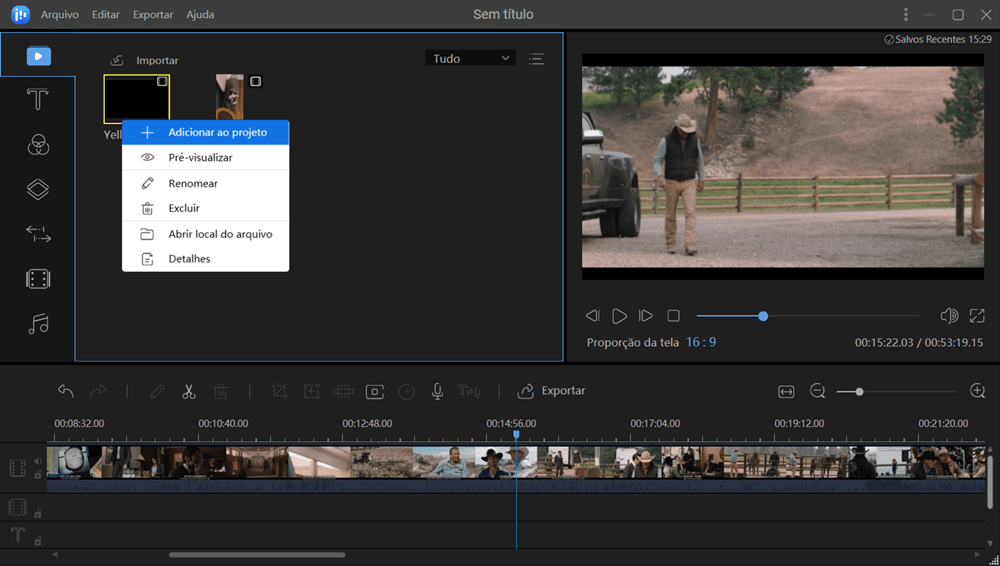
Task: Click the timeline zoom slider handle
Action: (x=859, y=392)
